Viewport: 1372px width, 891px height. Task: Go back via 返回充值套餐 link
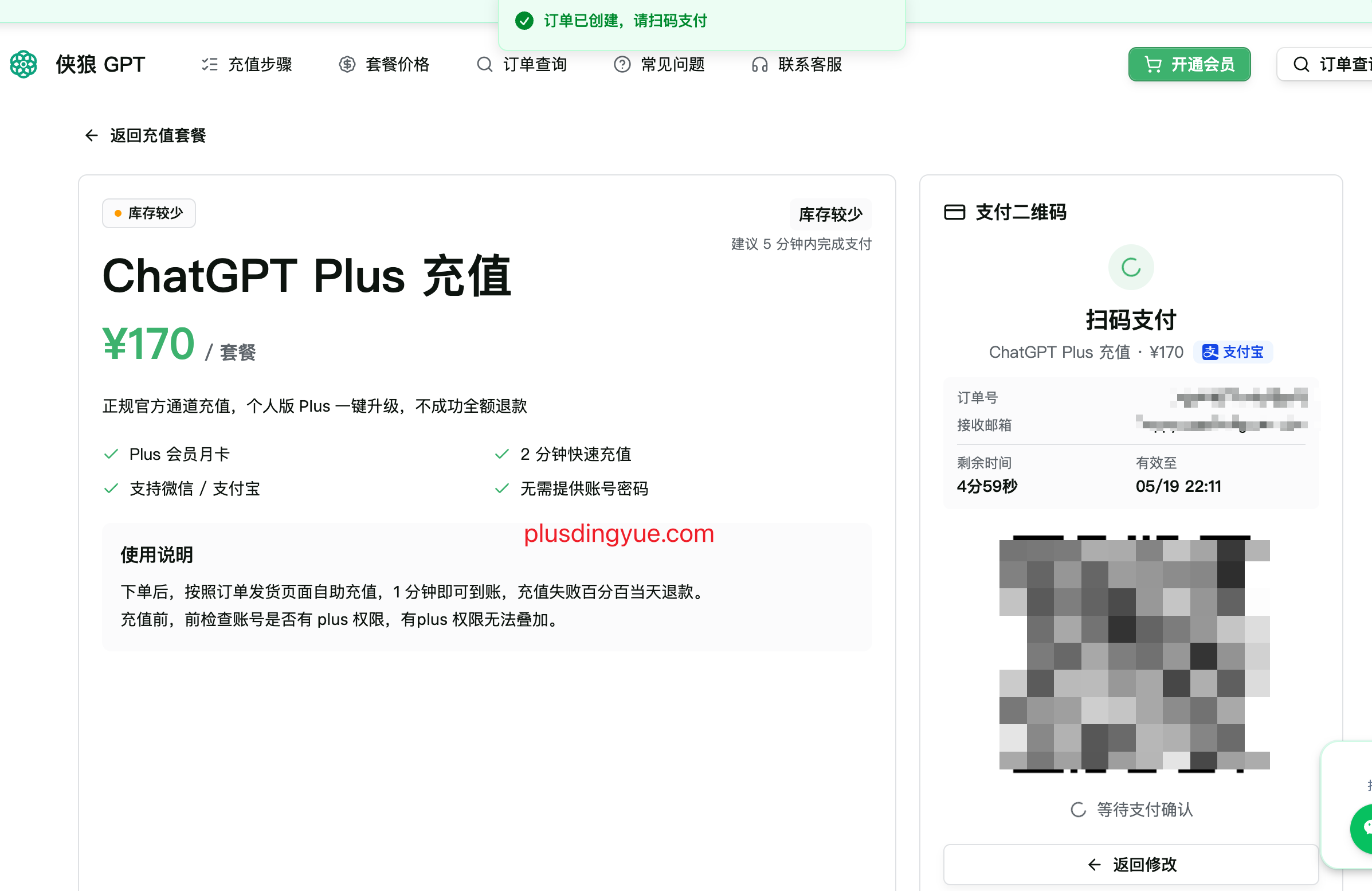145,135
